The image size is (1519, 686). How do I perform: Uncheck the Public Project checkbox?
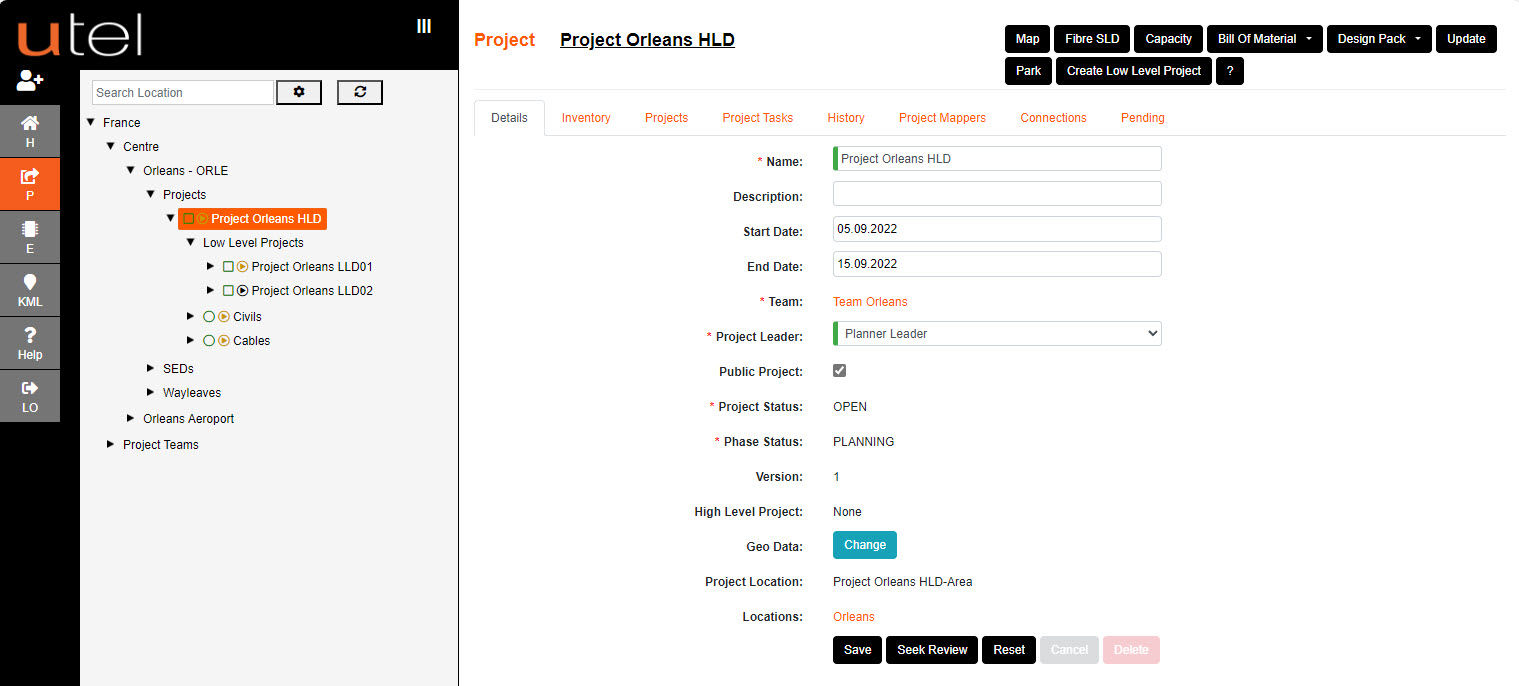pyautogui.click(x=839, y=370)
